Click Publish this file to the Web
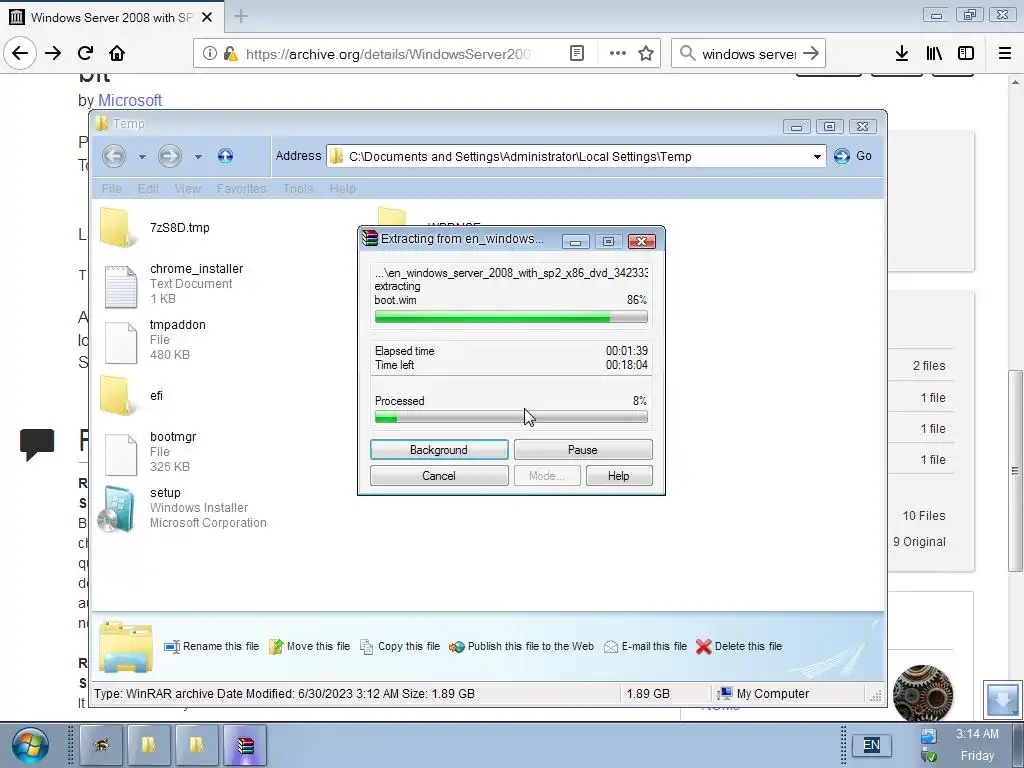This screenshot has height=768, width=1024. (522, 647)
